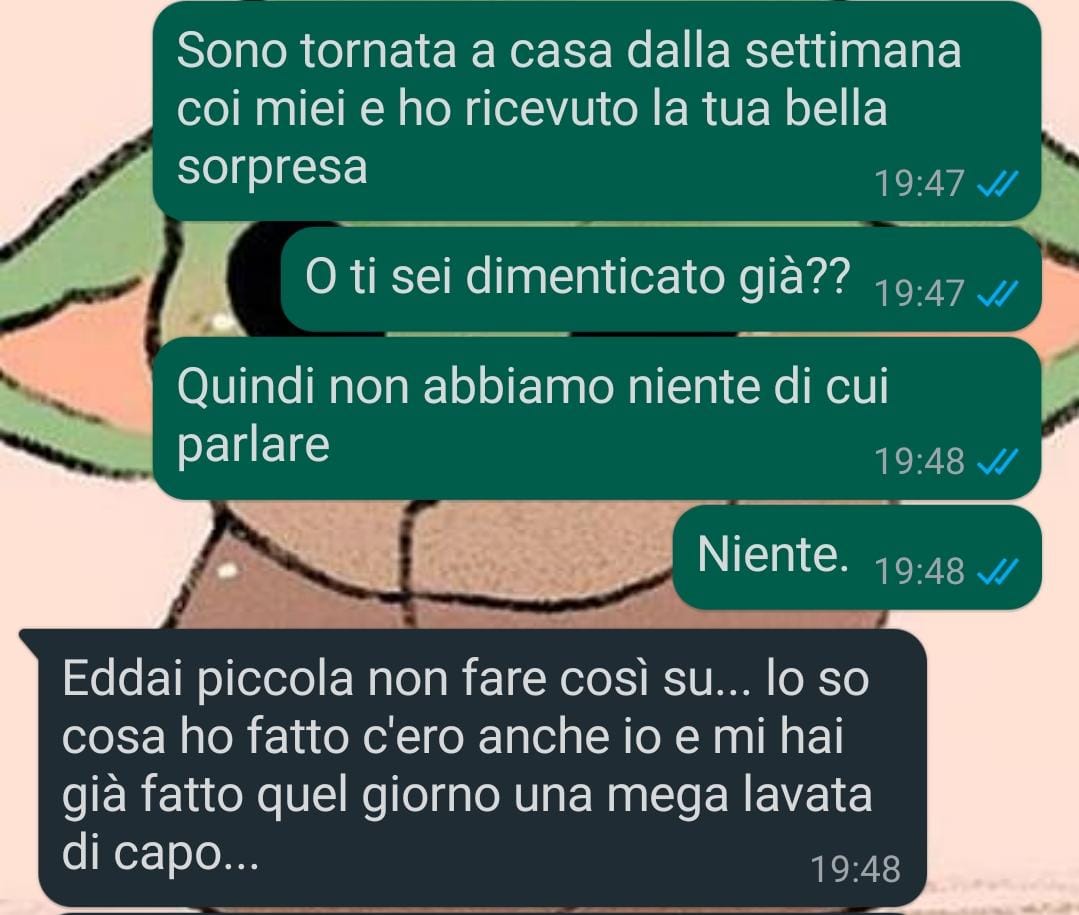Tap the 19:48 timestamp of received message
Screen dimensions: 1079x915
pos(855,869)
